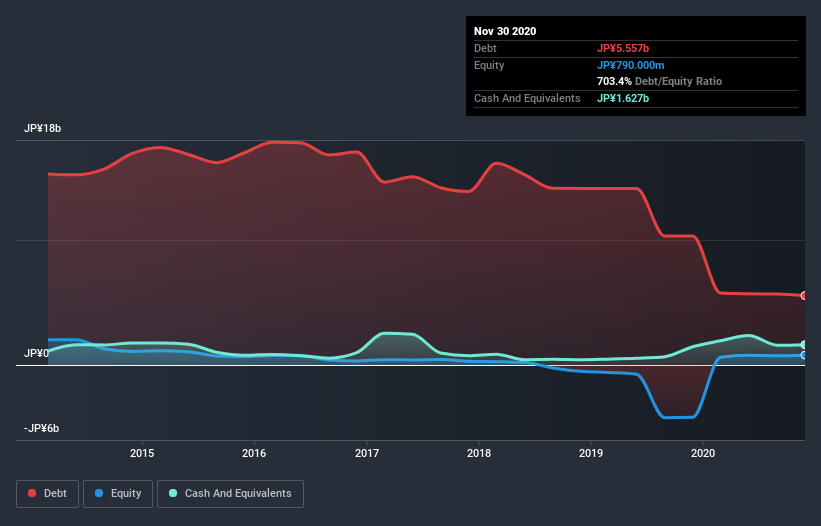Click the teal Cash endpoint marker
821x526 pixels.
804,344
